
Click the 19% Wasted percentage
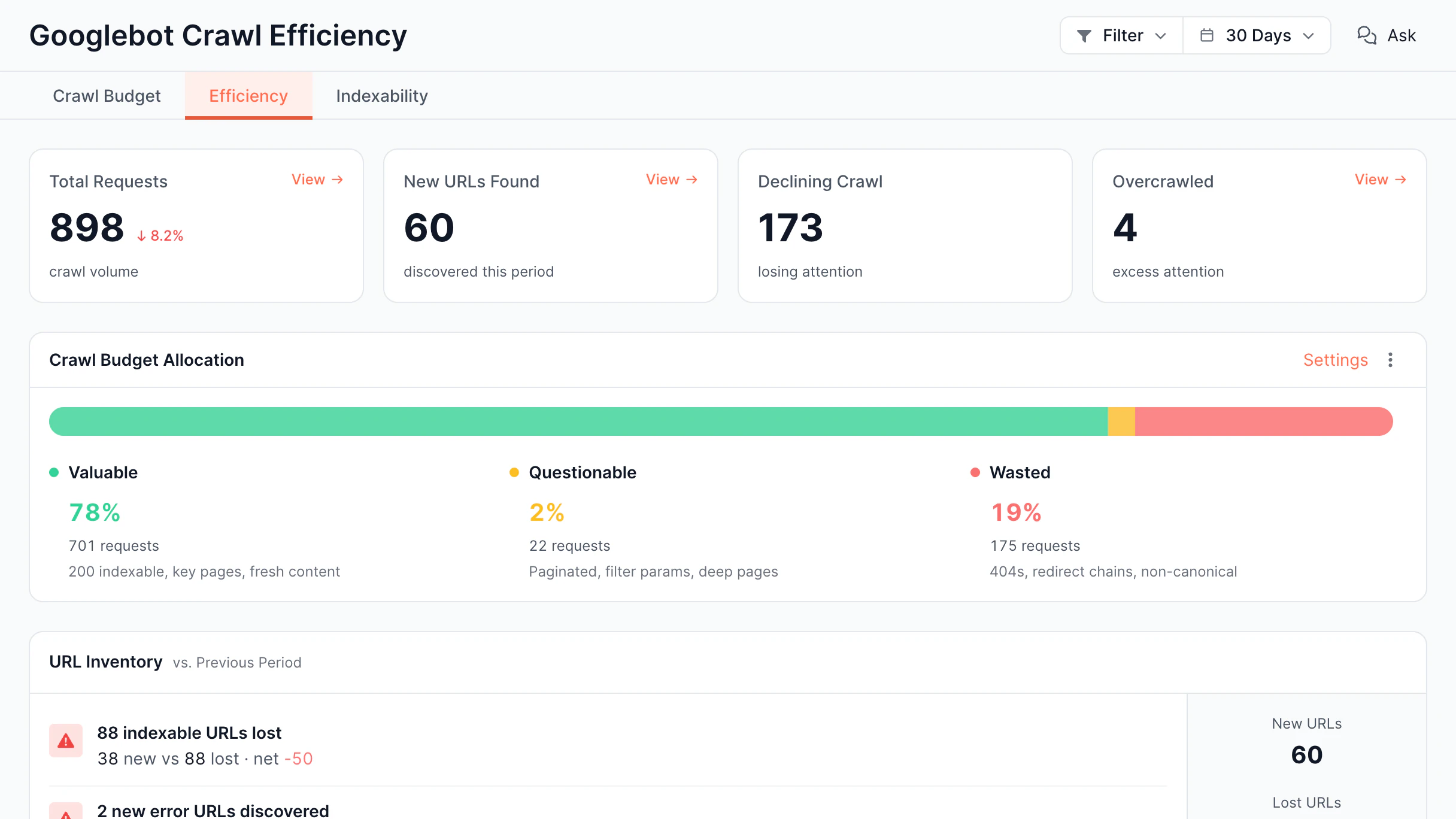tap(1016, 512)
